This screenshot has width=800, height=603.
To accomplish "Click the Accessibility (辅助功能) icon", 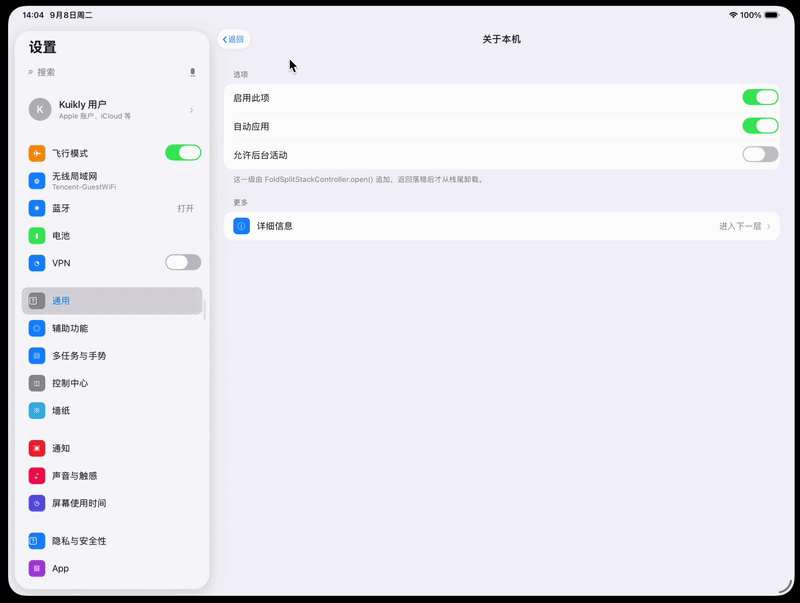I will [37, 329].
